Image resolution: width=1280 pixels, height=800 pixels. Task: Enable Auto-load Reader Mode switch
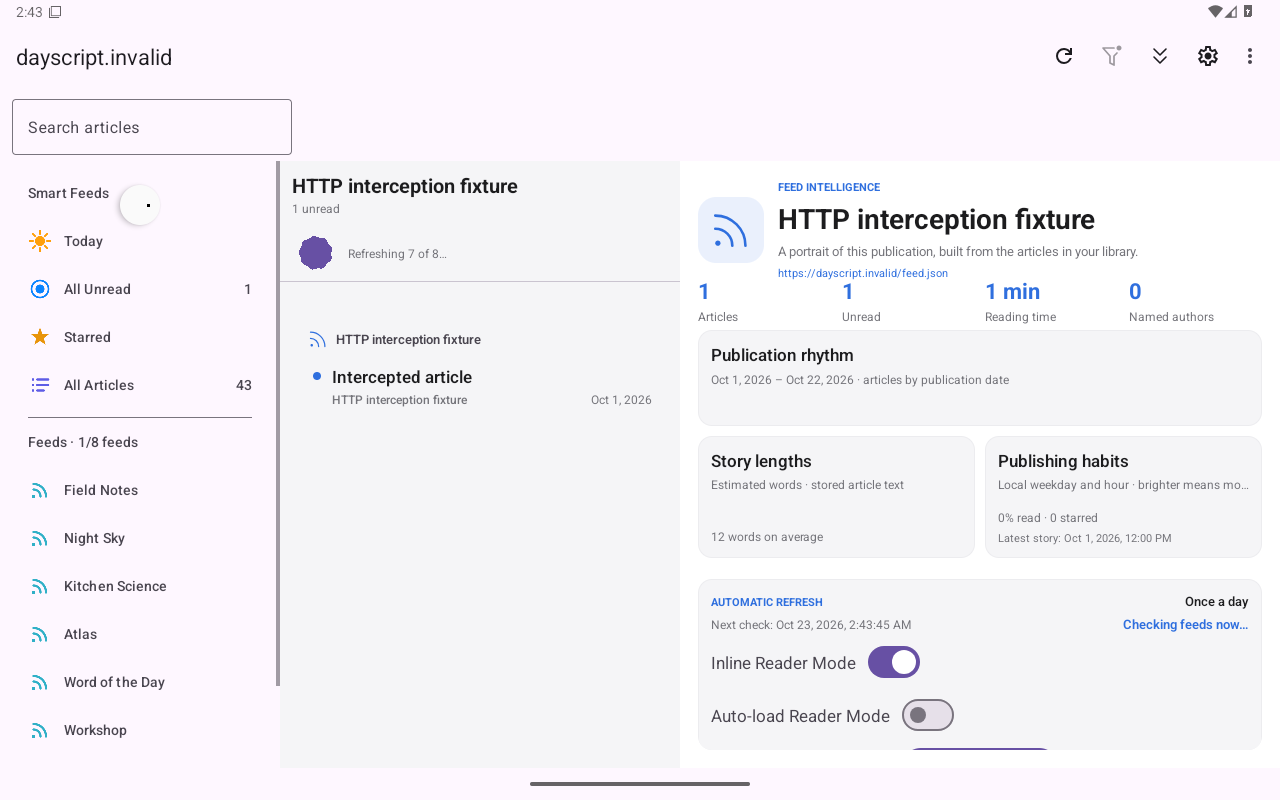tap(928, 715)
